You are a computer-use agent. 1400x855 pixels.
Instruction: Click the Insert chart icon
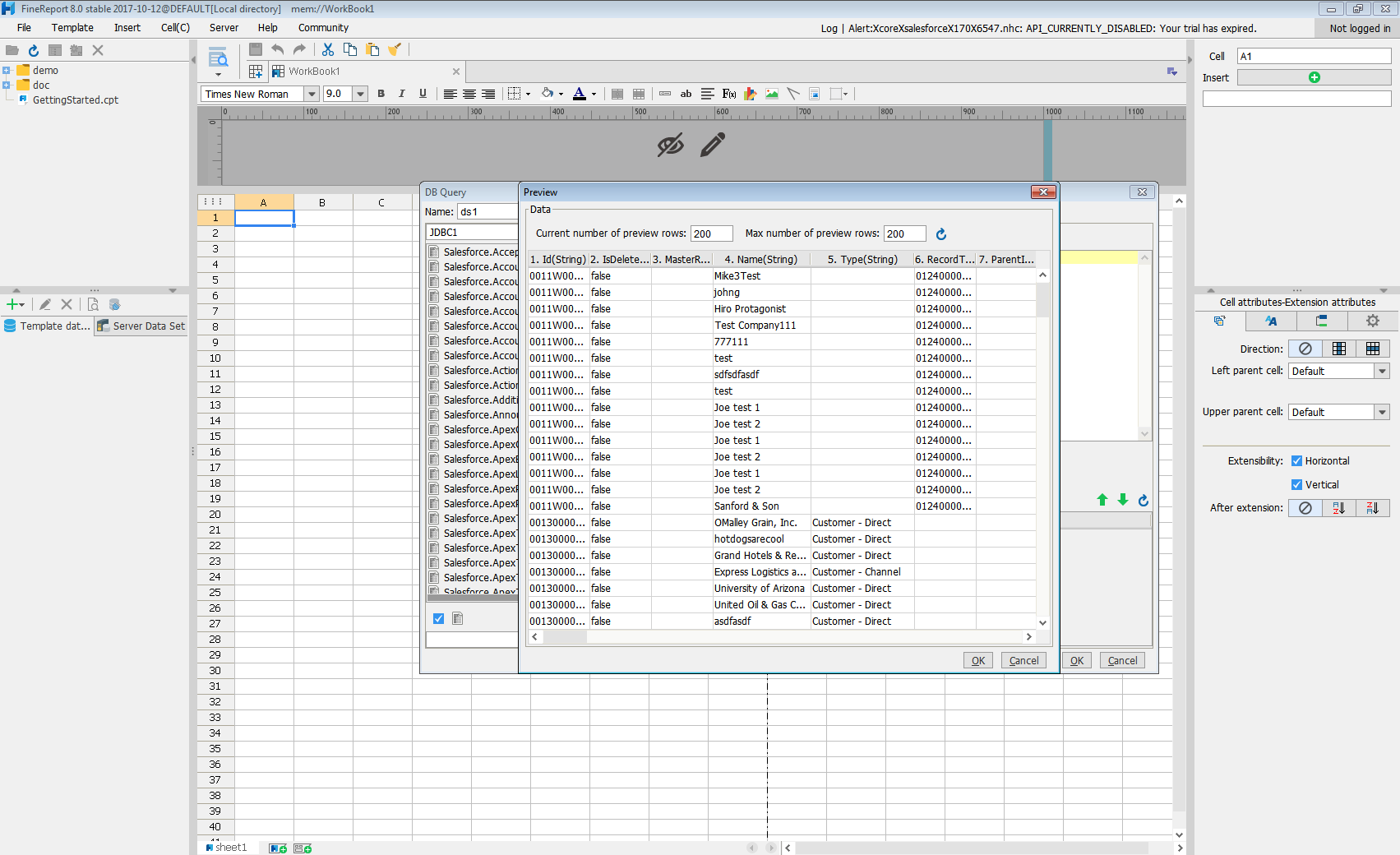point(750,94)
